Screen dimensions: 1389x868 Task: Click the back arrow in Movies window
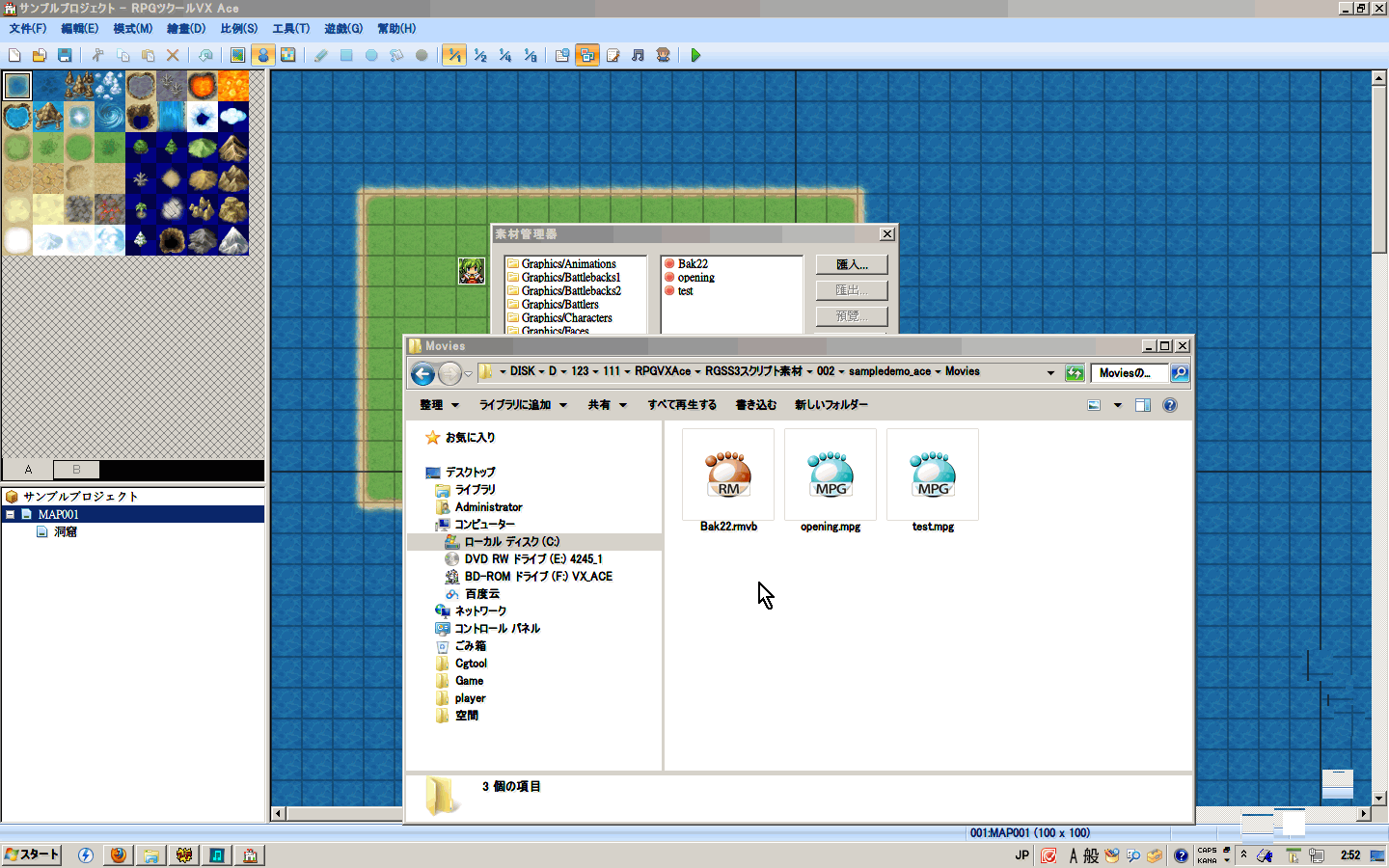[x=422, y=373]
